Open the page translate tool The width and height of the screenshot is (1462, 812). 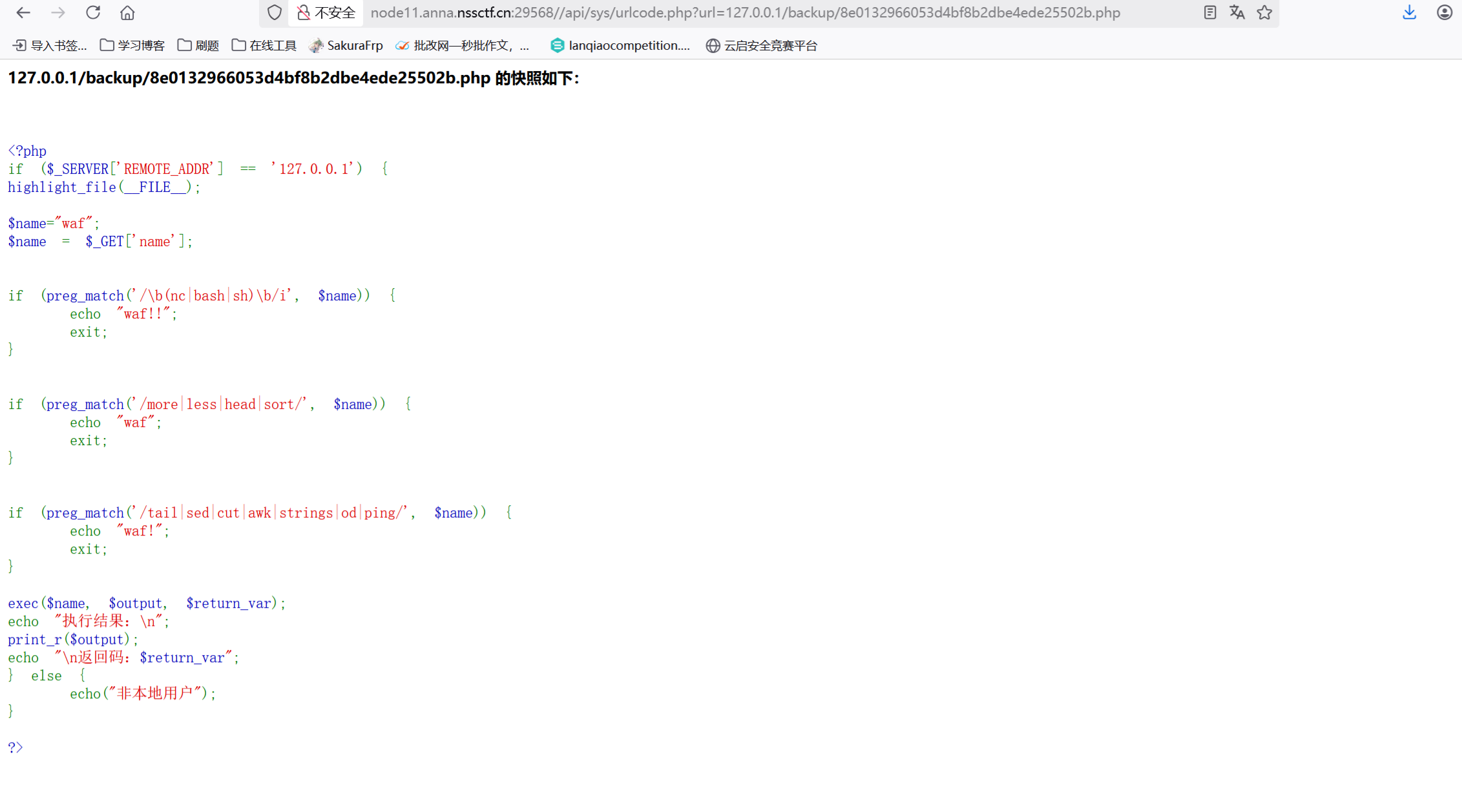(1237, 12)
